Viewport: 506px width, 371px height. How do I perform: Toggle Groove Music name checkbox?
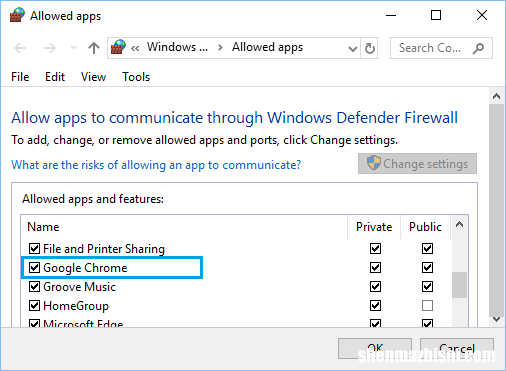(34, 286)
